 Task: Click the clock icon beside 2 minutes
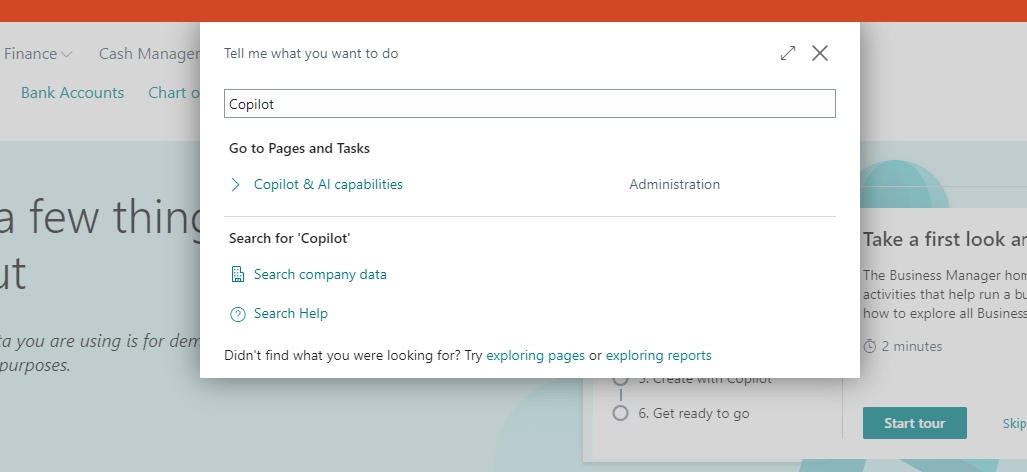click(870, 347)
